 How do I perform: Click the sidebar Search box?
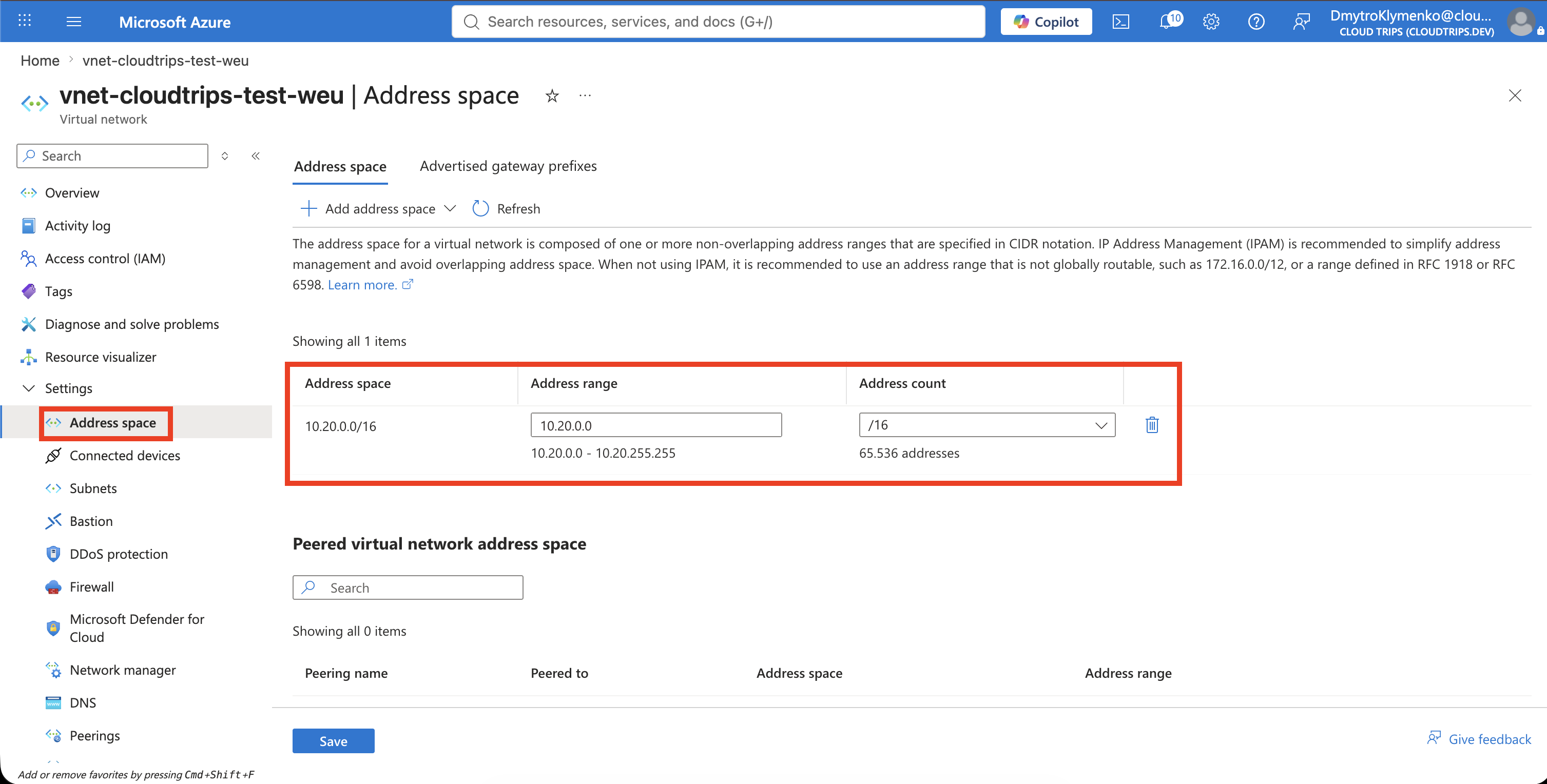click(x=112, y=156)
